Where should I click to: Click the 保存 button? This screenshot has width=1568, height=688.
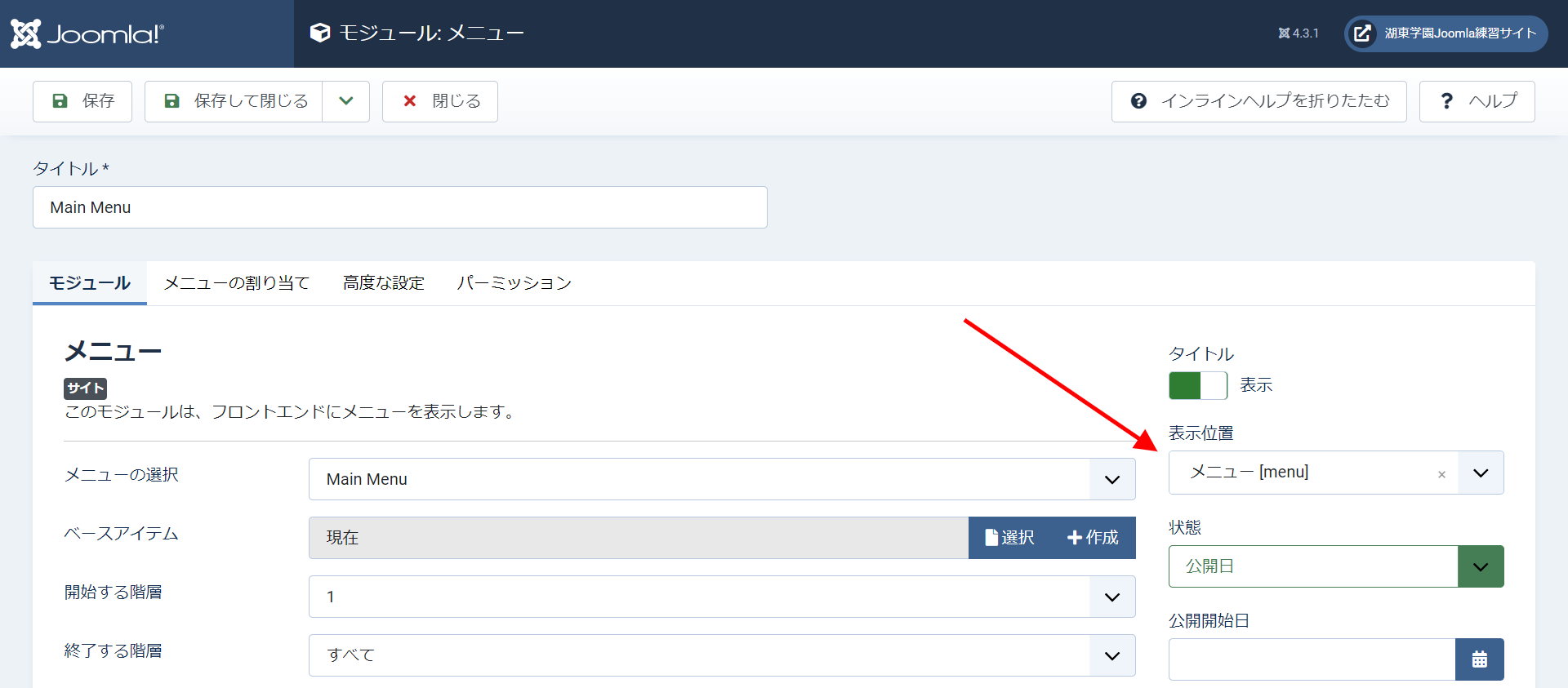pyautogui.click(x=82, y=101)
